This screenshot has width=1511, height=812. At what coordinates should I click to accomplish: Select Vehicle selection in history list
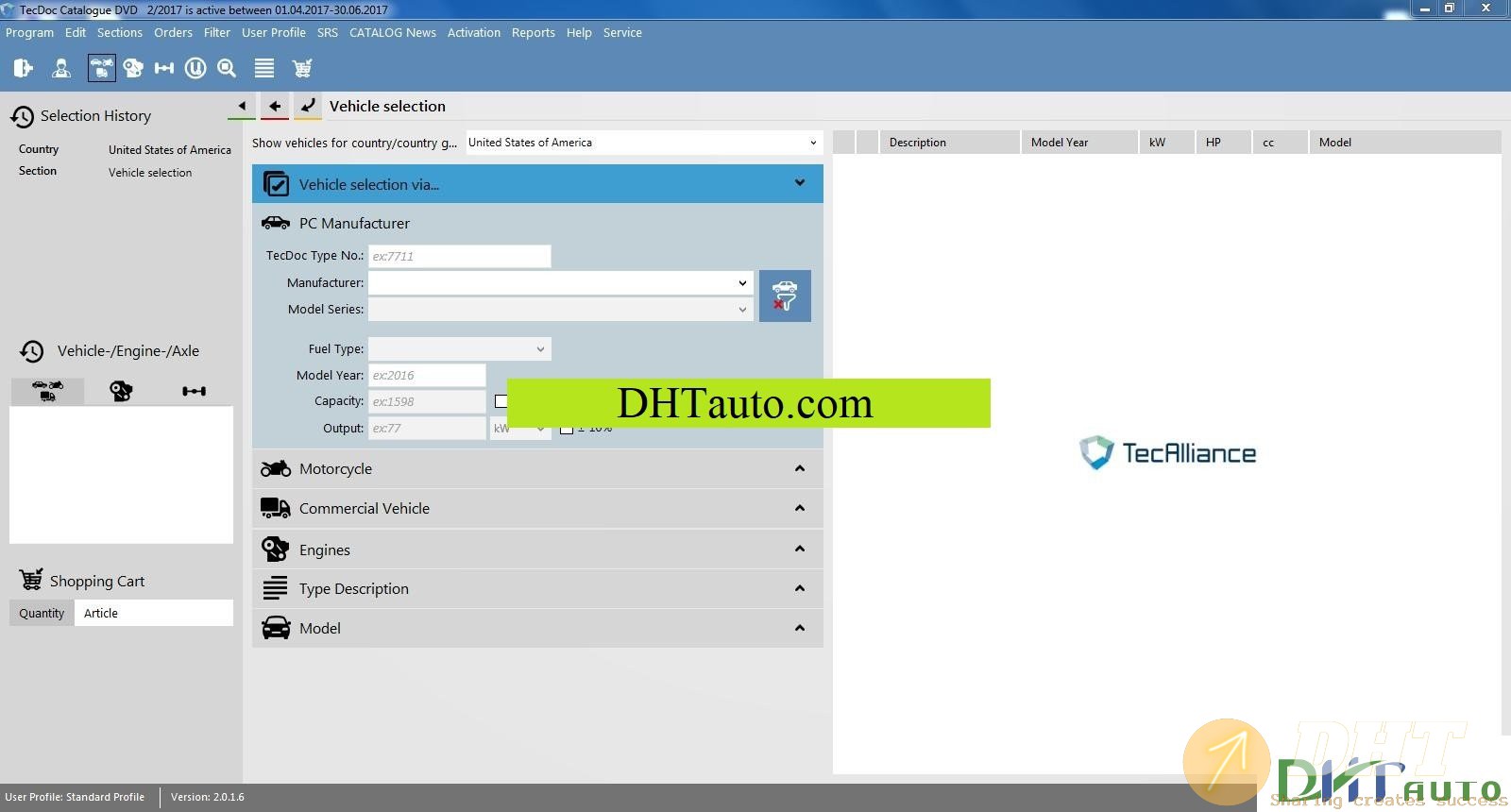[x=150, y=173]
